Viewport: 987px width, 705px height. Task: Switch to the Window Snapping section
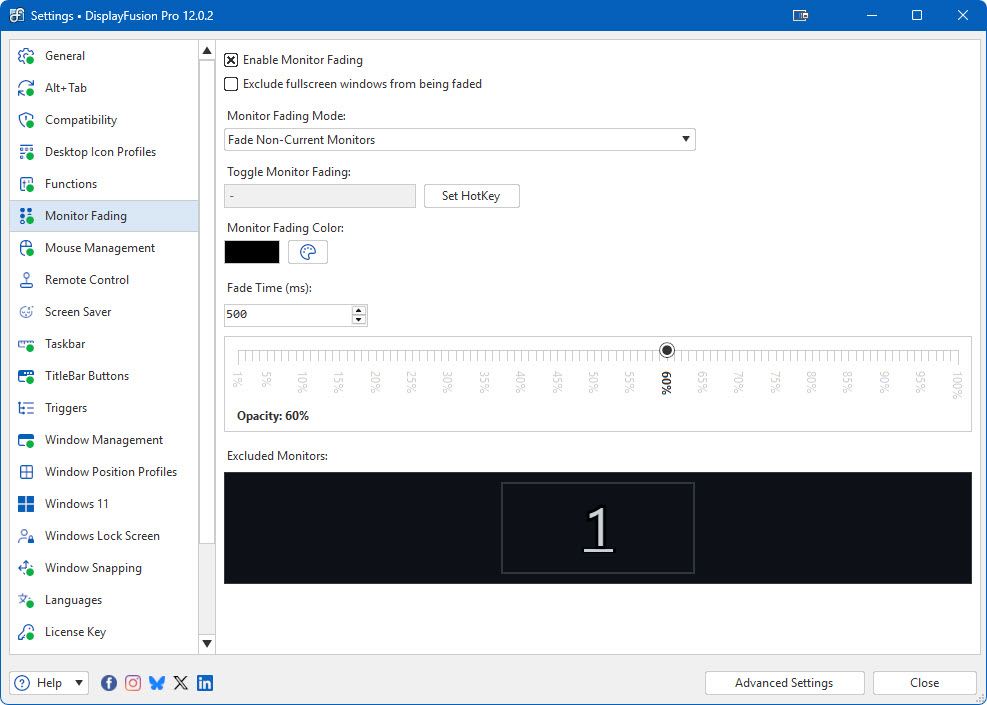[93, 568]
